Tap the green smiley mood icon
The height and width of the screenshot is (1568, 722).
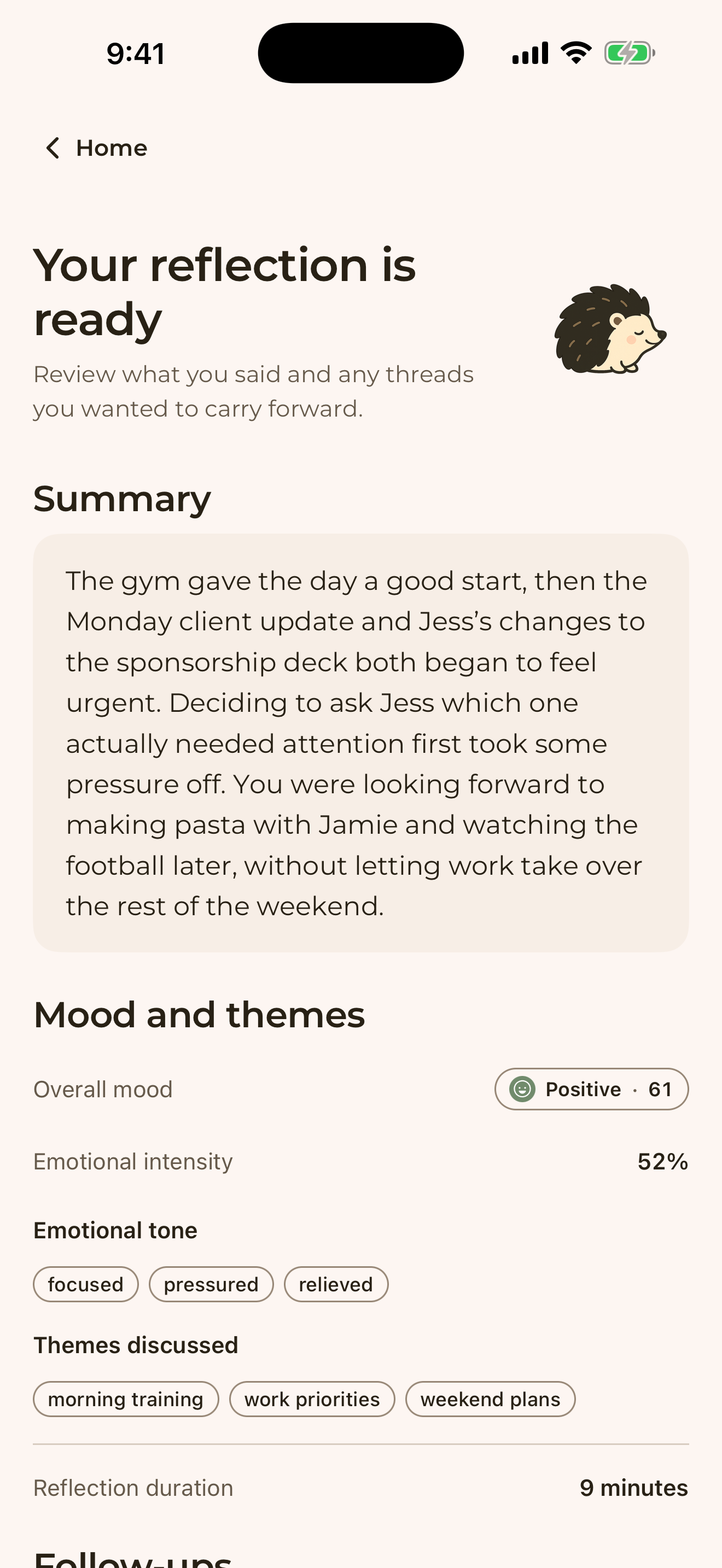(522, 1089)
